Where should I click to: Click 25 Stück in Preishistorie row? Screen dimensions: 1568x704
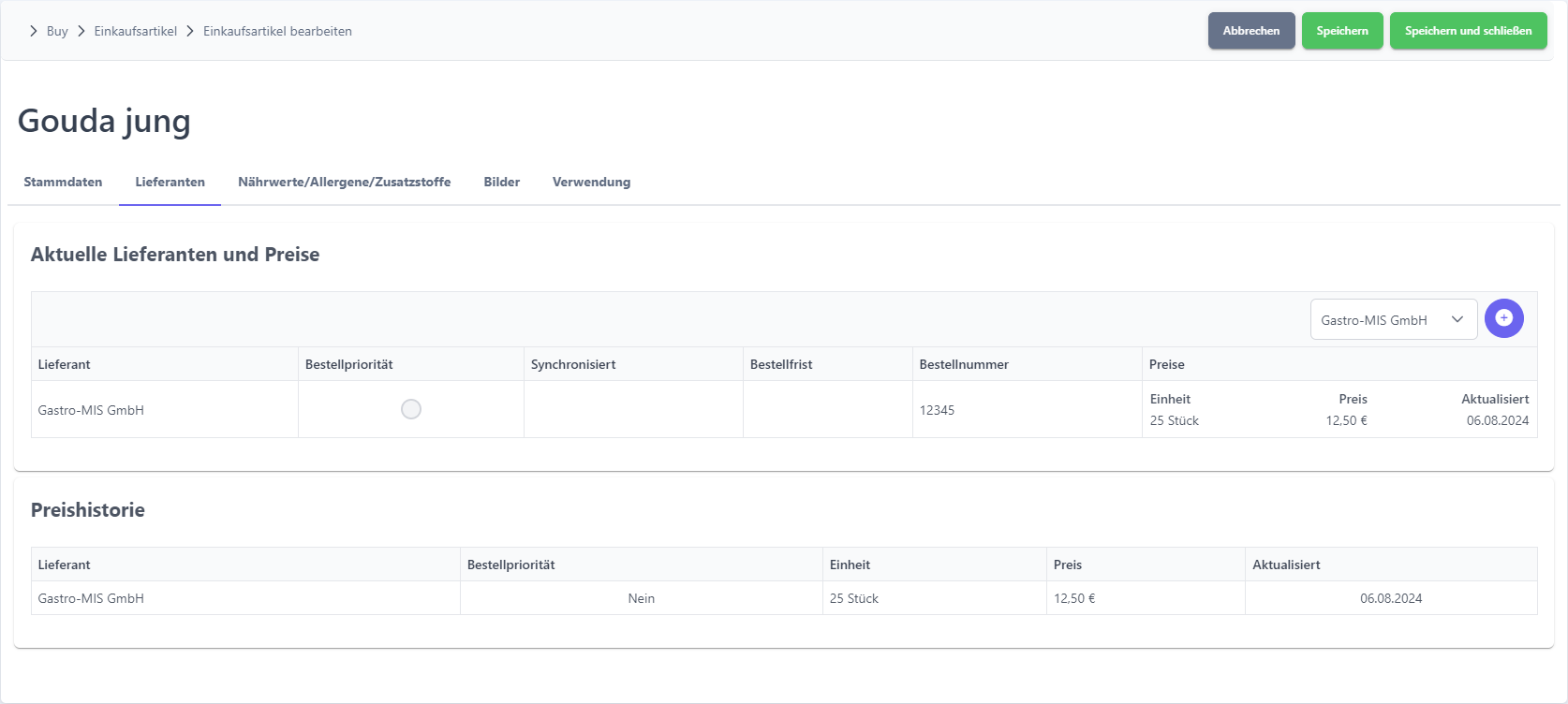coord(854,598)
